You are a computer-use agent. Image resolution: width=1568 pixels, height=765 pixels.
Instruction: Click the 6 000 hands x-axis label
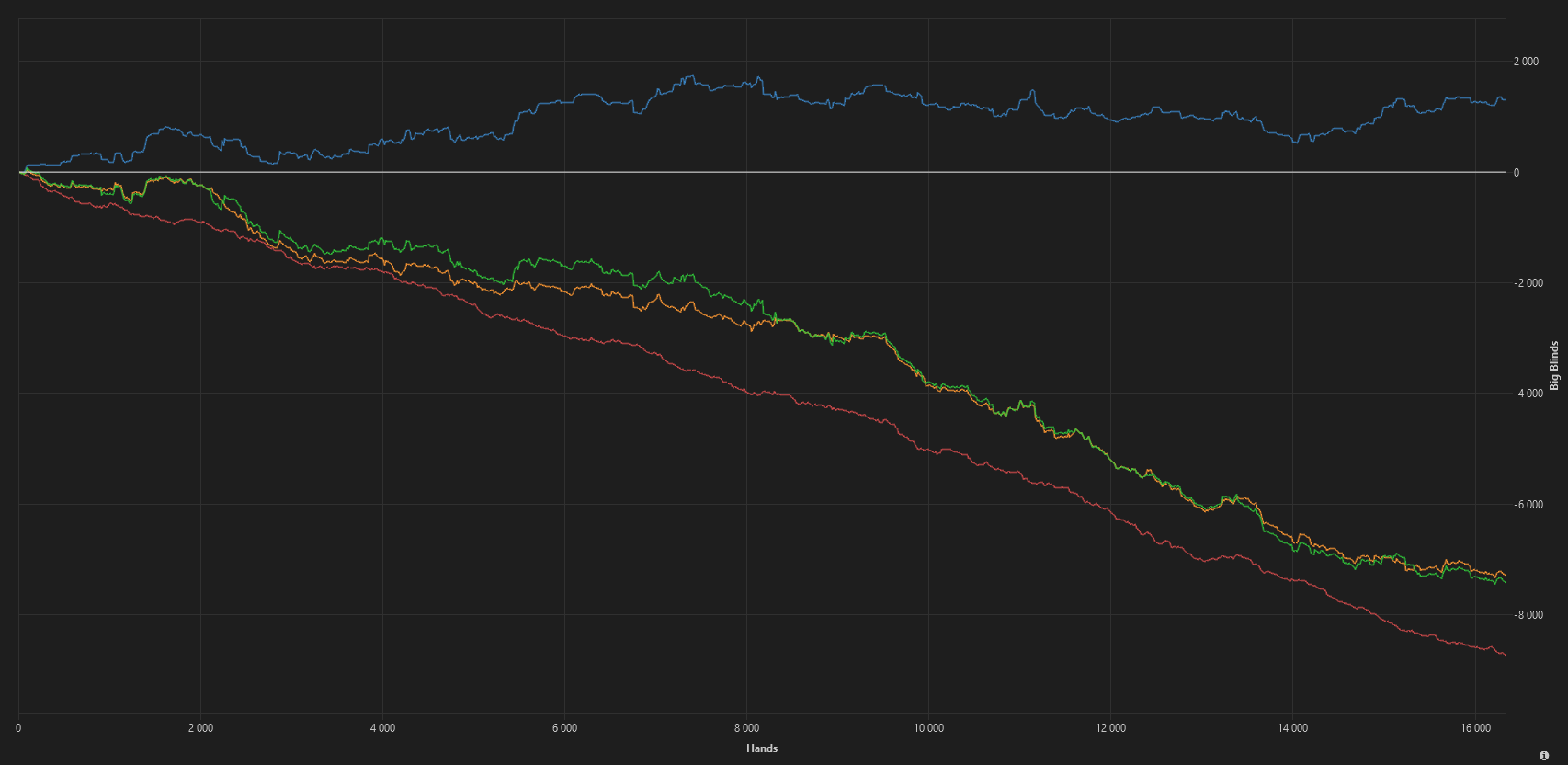pyautogui.click(x=564, y=728)
